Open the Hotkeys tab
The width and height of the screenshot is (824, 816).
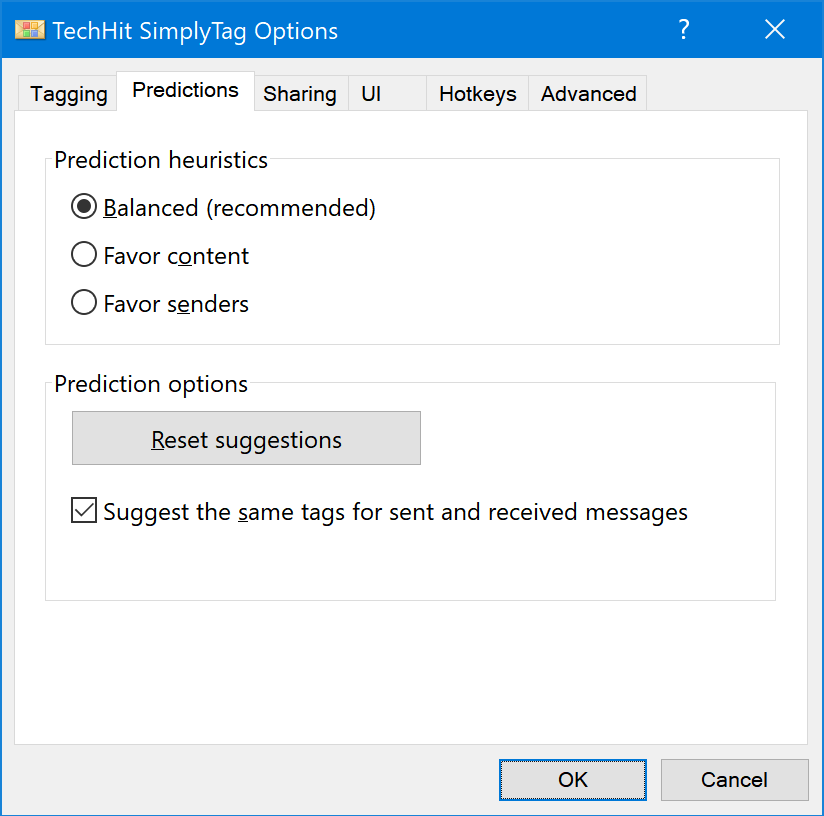pyautogui.click(x=477, y=94)
